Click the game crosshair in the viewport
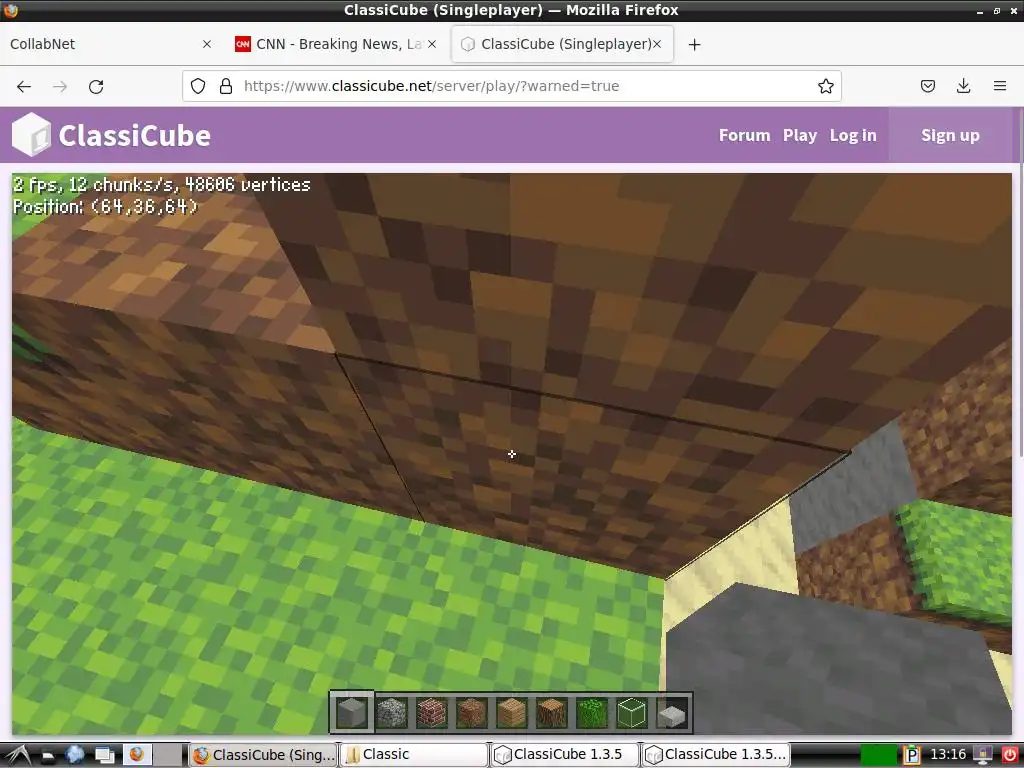 tap(511, 454)
